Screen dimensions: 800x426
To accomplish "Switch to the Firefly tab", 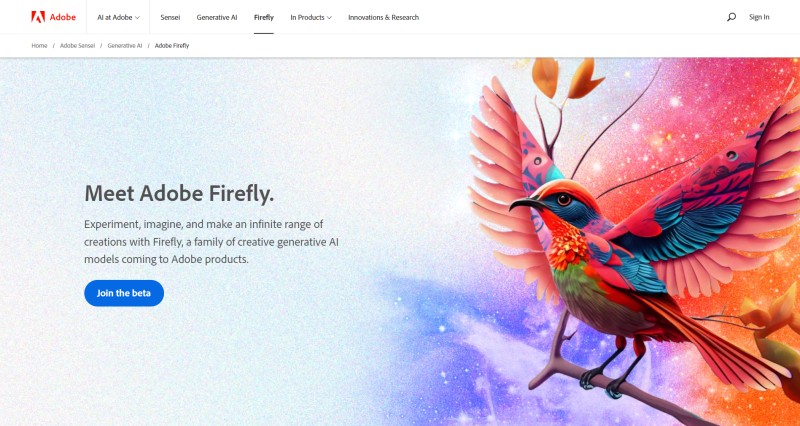I will coord(264,17).
